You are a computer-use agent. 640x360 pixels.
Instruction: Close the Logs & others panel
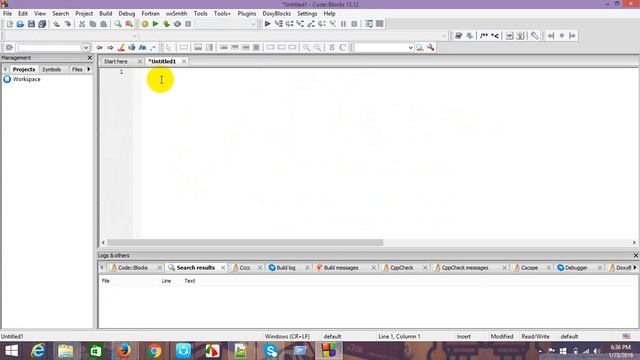[636, 256]
